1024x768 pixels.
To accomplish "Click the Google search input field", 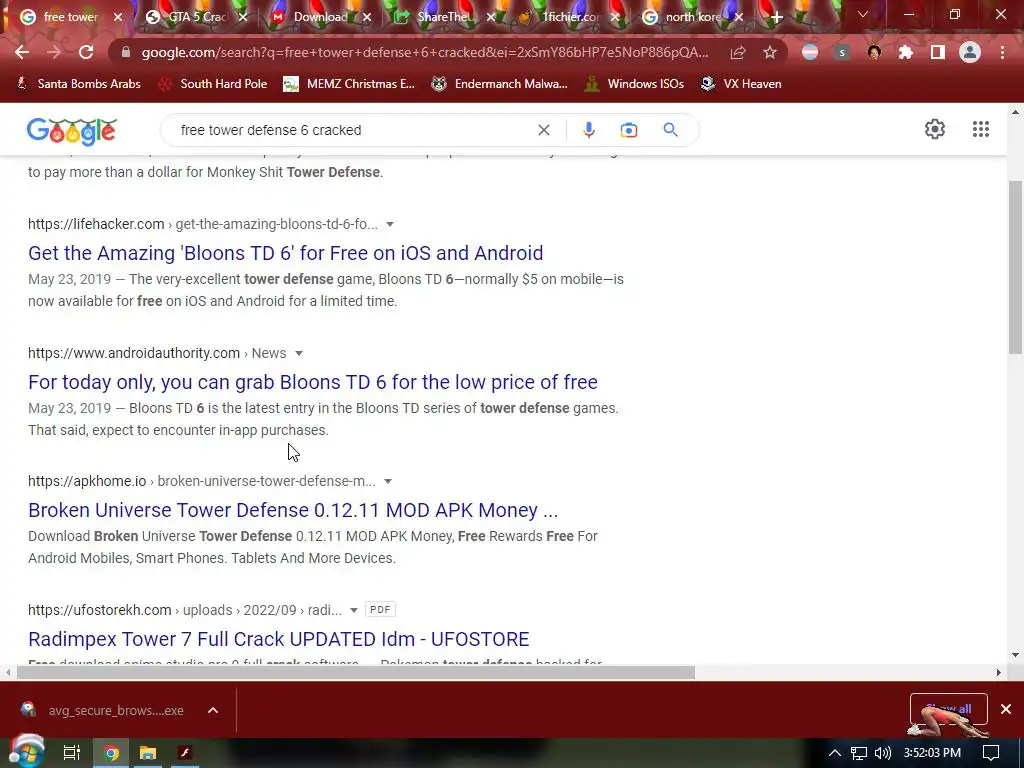I will 353,130.
